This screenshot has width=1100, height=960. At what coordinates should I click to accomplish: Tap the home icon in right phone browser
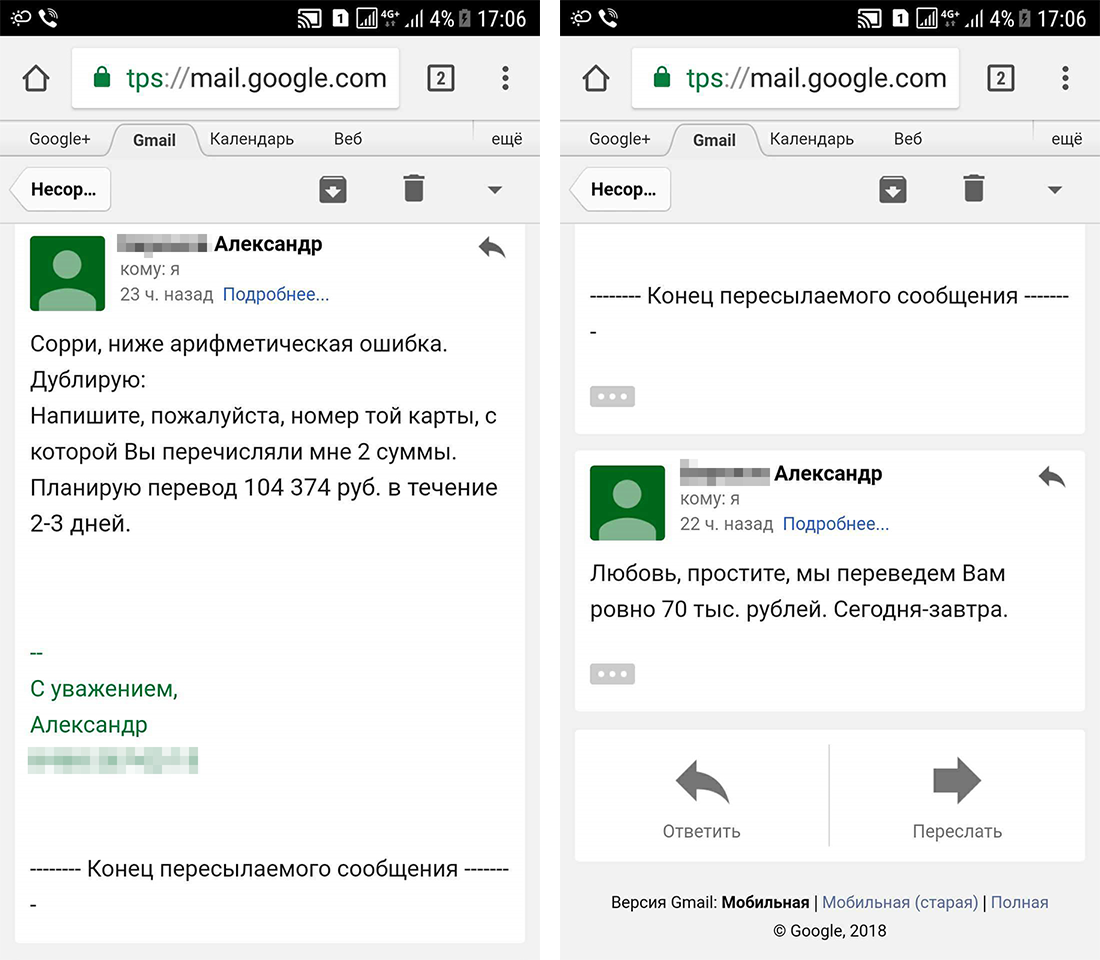coord(596,78)
